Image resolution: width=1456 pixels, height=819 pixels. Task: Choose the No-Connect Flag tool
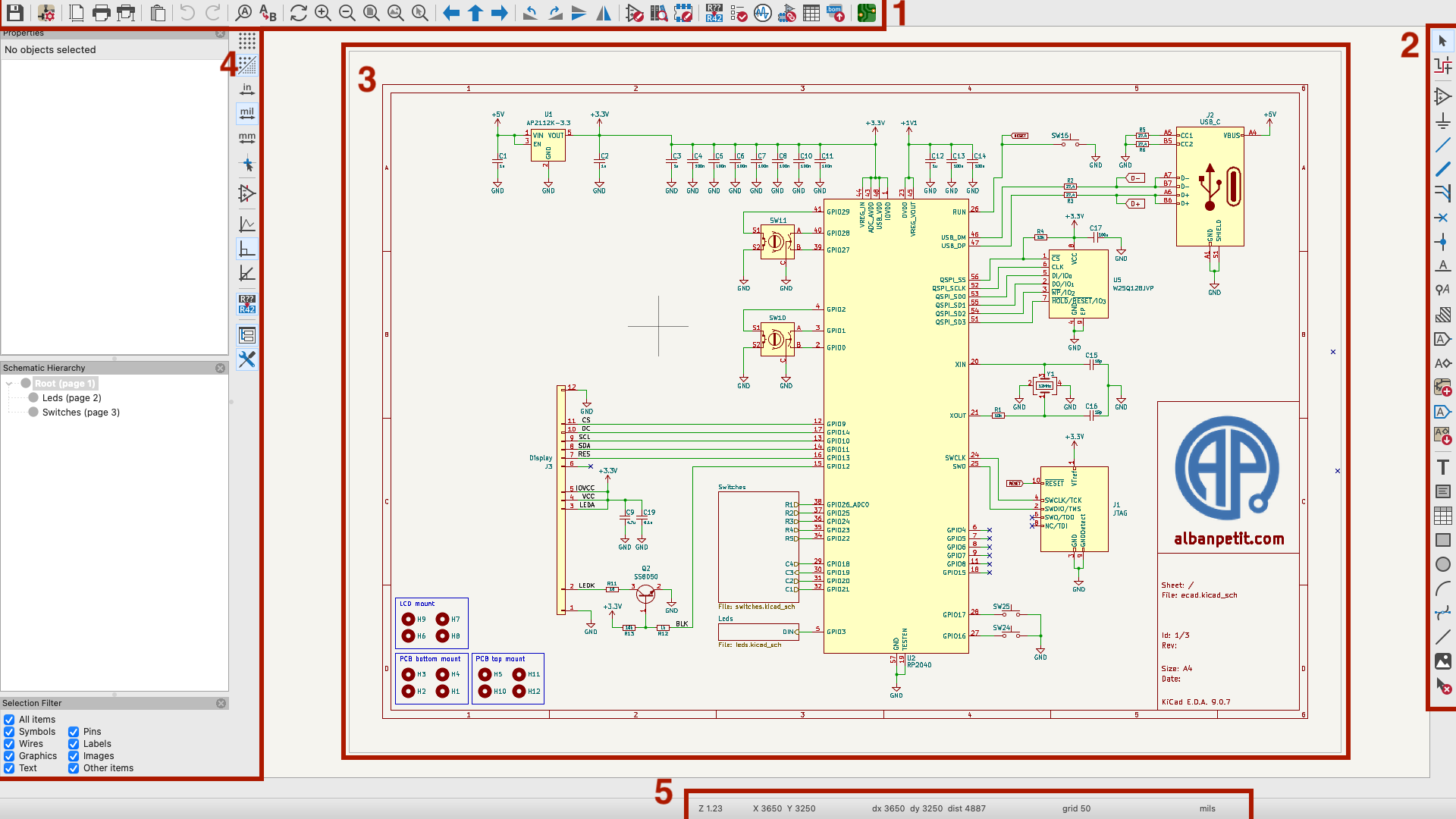click(1442, 218)
